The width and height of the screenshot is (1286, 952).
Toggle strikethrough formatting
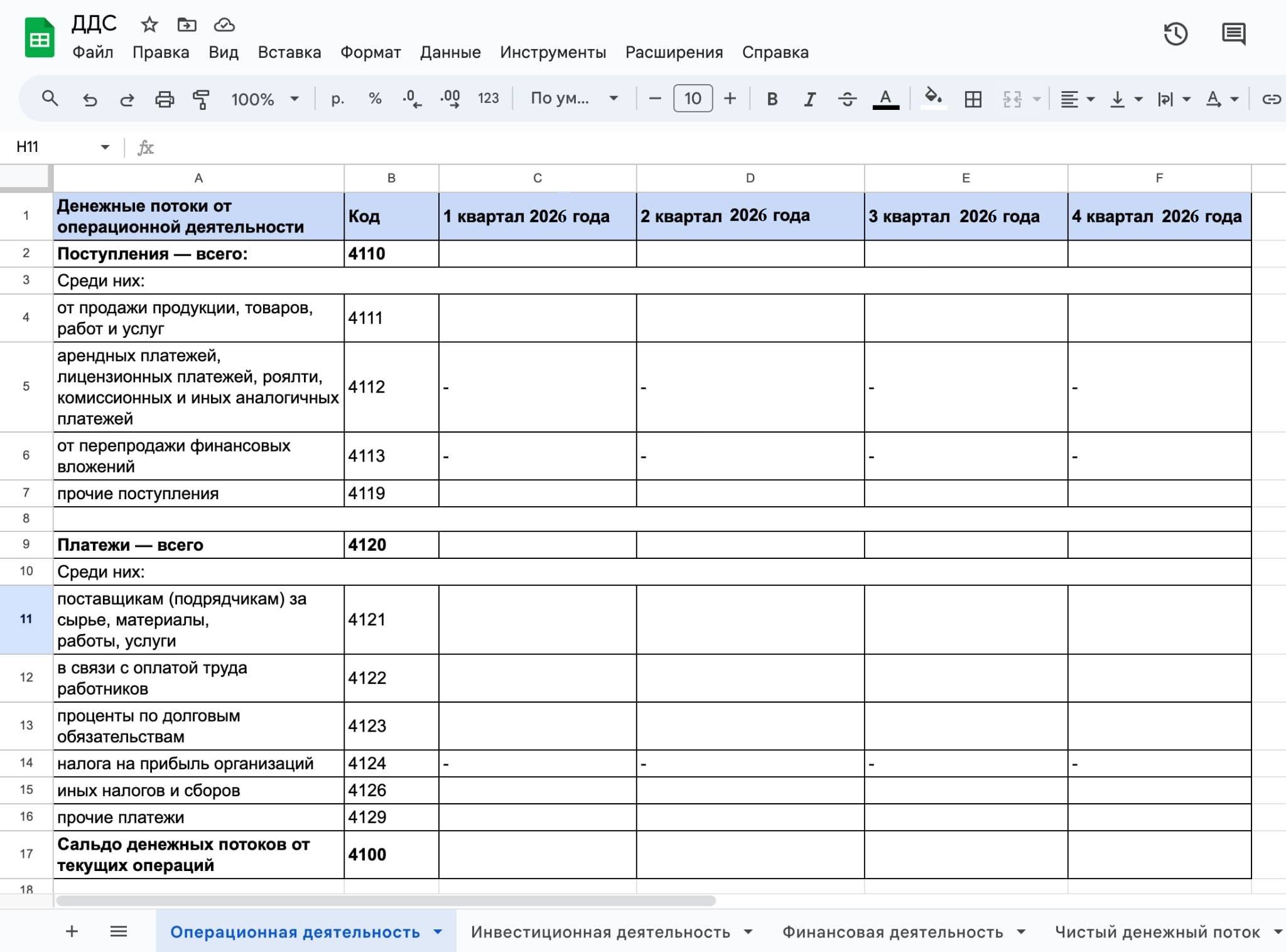point(847,99)
